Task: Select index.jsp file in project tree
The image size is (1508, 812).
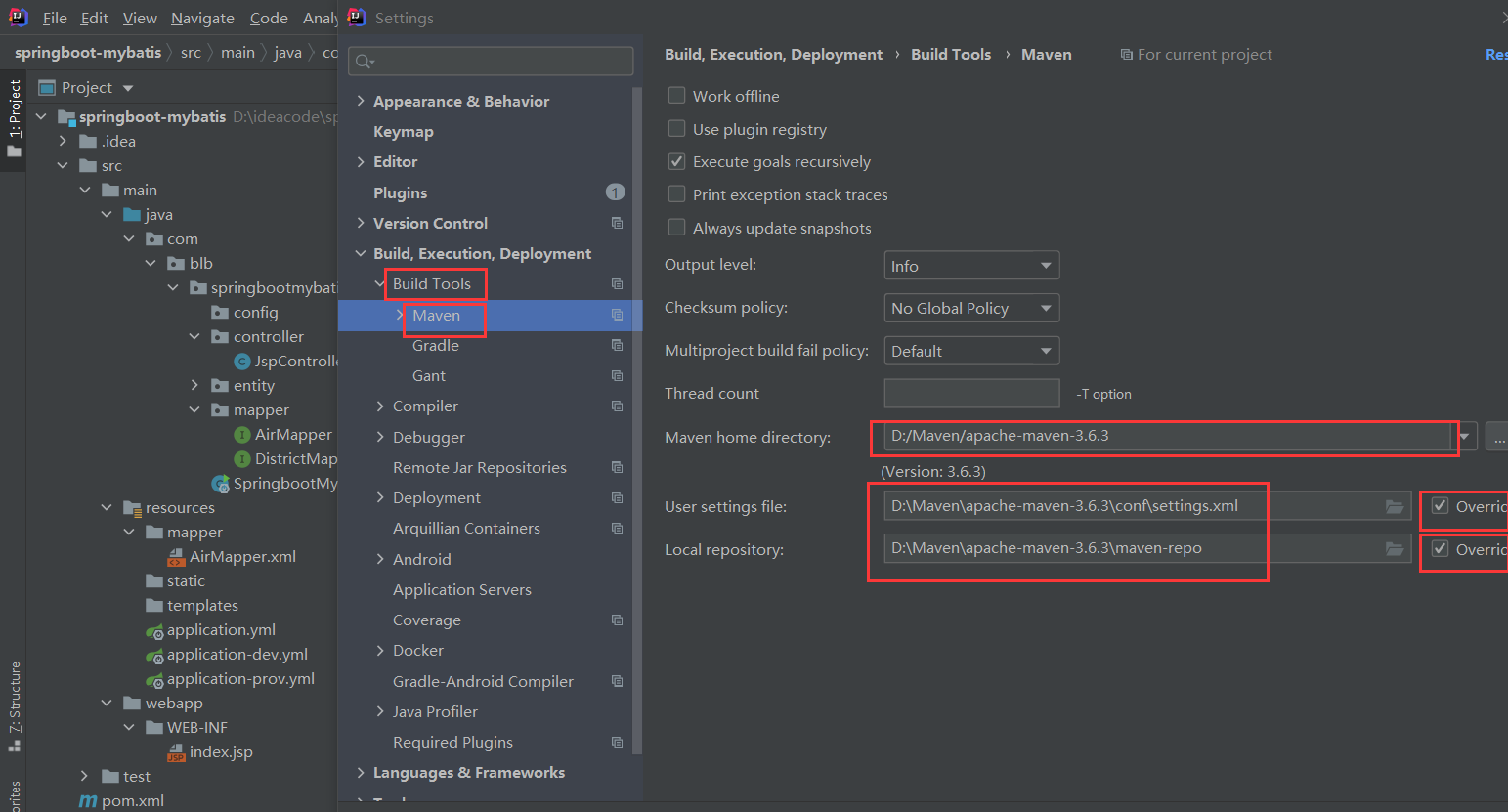Action: click(x=210, y=751)
